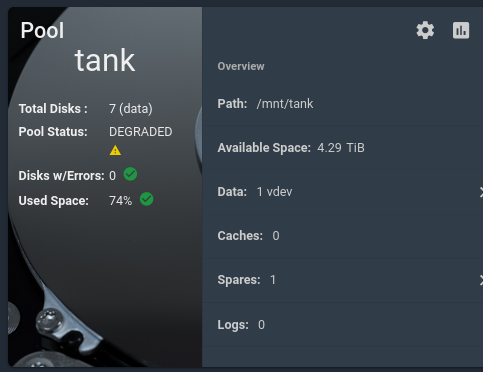Click the hard drive background image
Viewport: 483px width, 372px height.
click(x=105, y=283)
